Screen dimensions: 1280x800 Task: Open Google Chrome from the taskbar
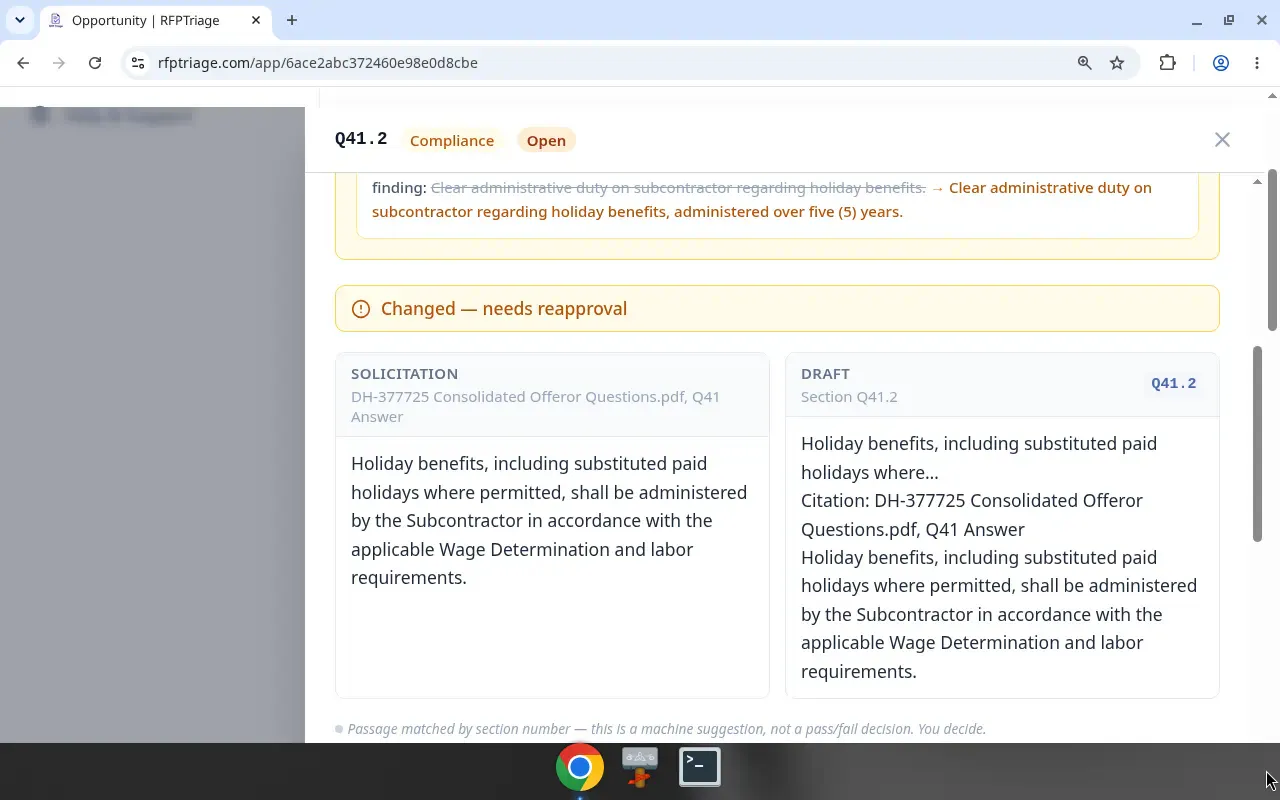[x=580, y=768]
